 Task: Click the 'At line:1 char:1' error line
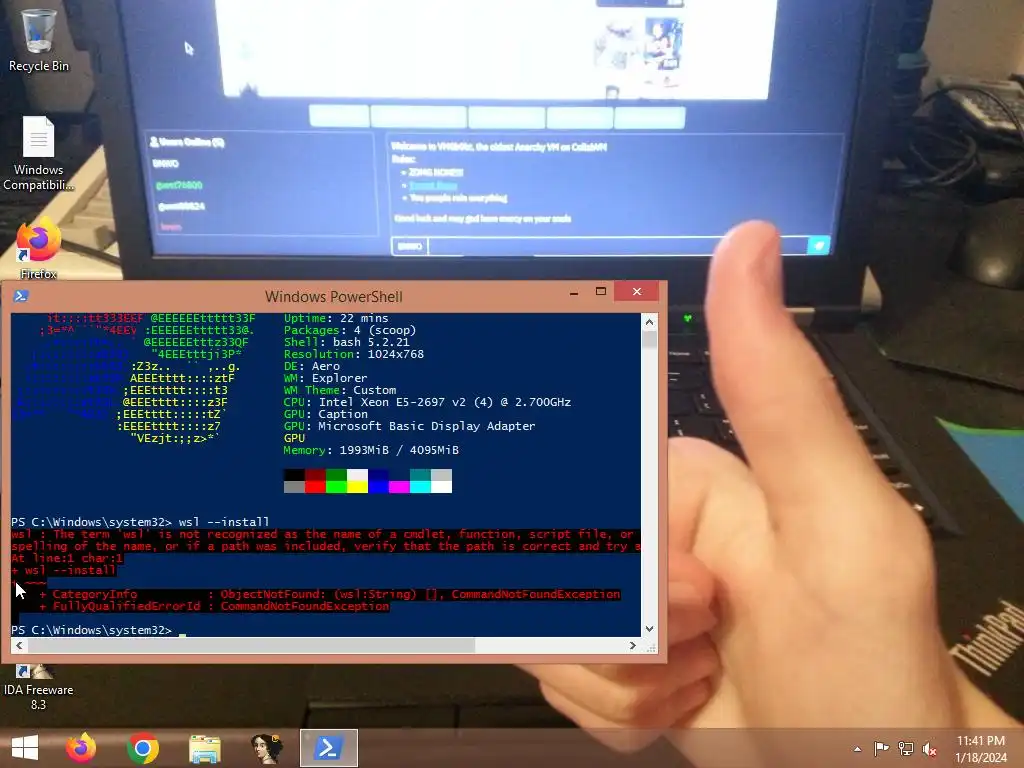coord(67,558)
